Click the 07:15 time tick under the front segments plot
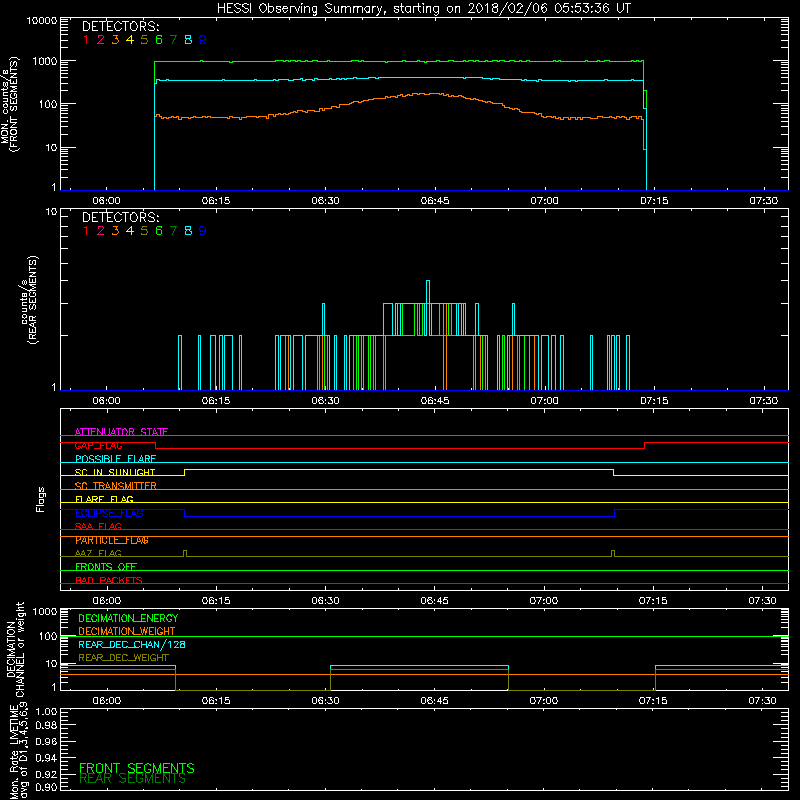800x800 pixels. pyautogui.click(x=654, y=201)
